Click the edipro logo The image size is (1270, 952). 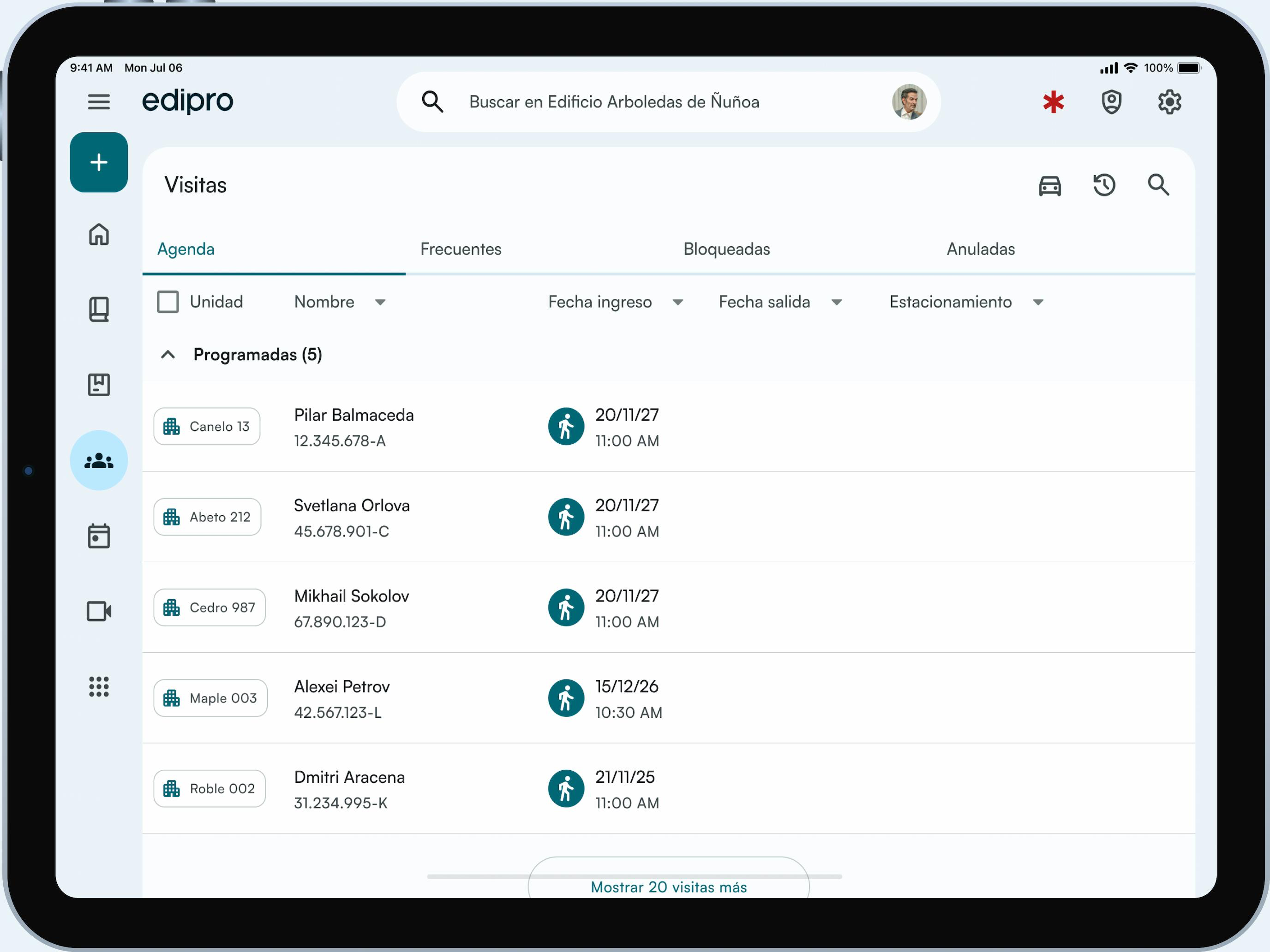(x=188, y=101)
